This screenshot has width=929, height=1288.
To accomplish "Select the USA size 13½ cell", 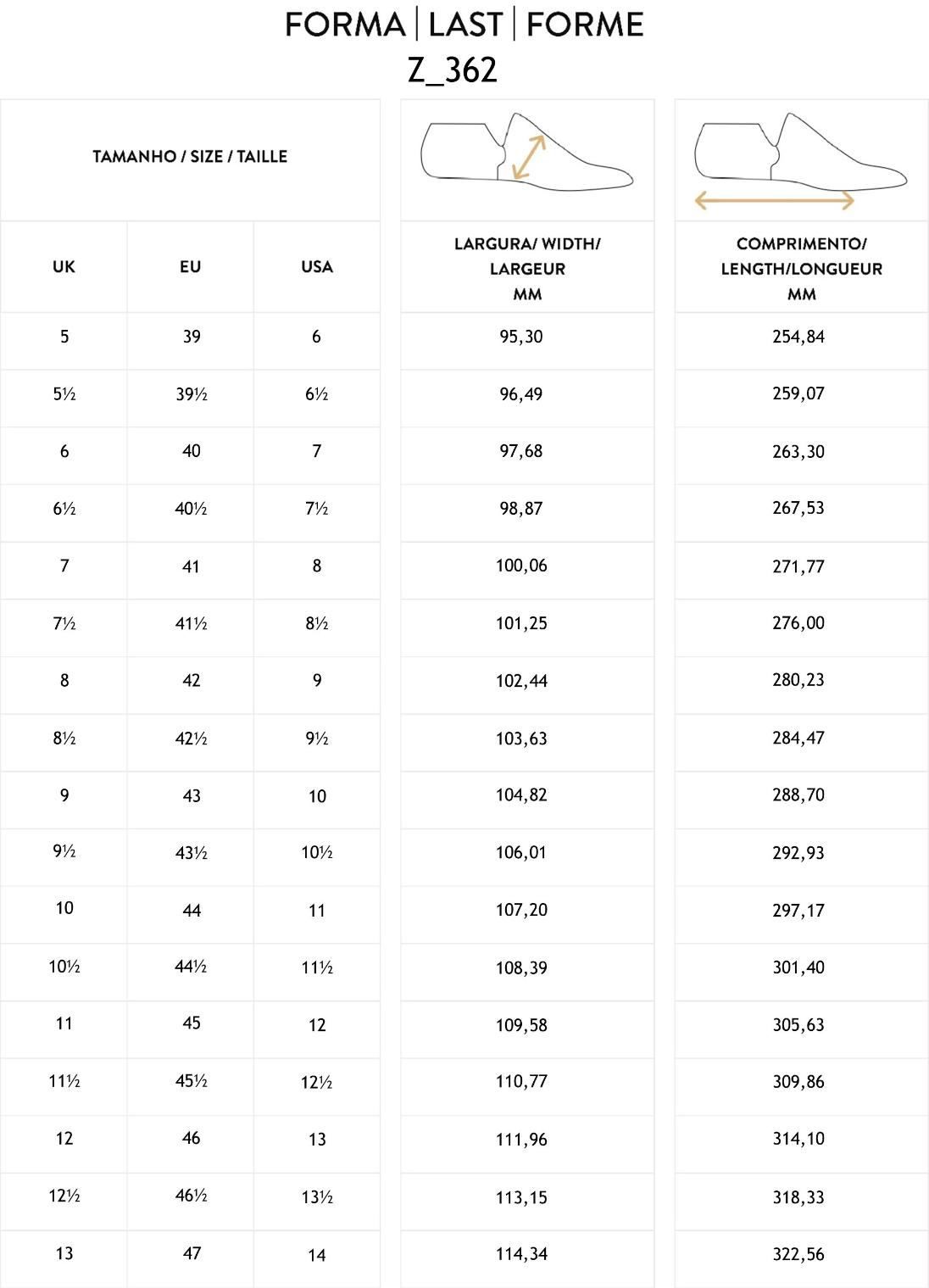I will [x=317, y=1197].
